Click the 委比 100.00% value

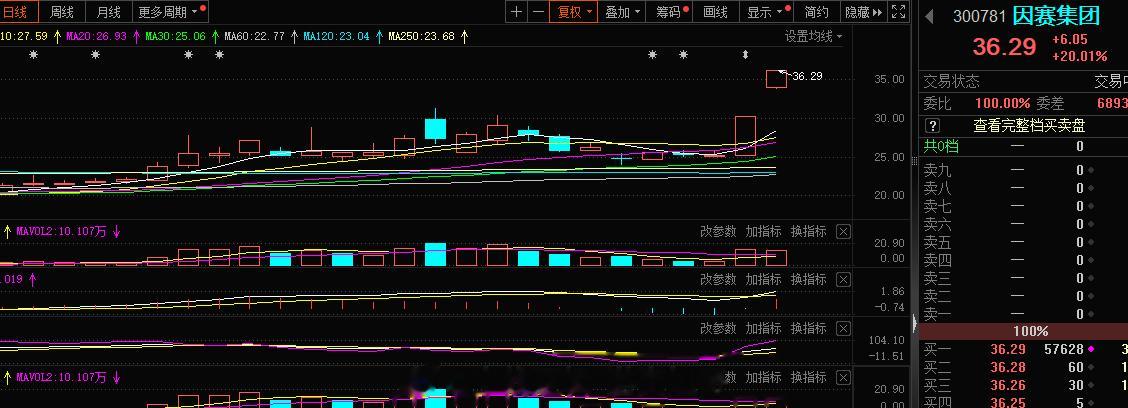coord(1003,104)
